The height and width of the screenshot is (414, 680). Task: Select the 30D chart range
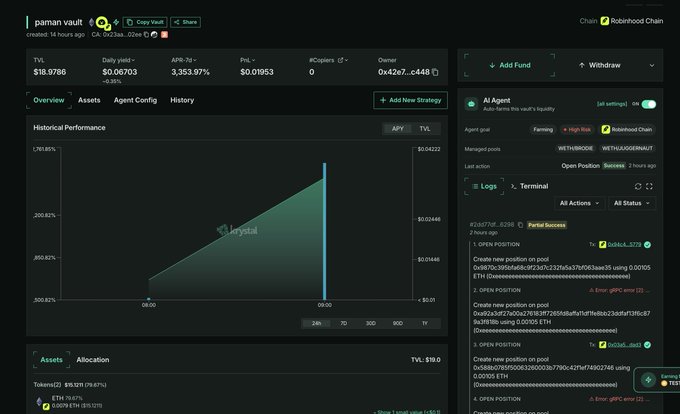371,323
